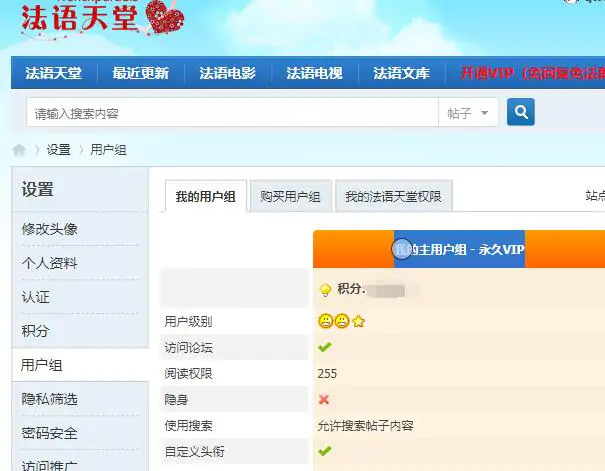Screen dimensions: 605x471
Task: Open 积分 in settings sidebar
Action: point(35,331)
